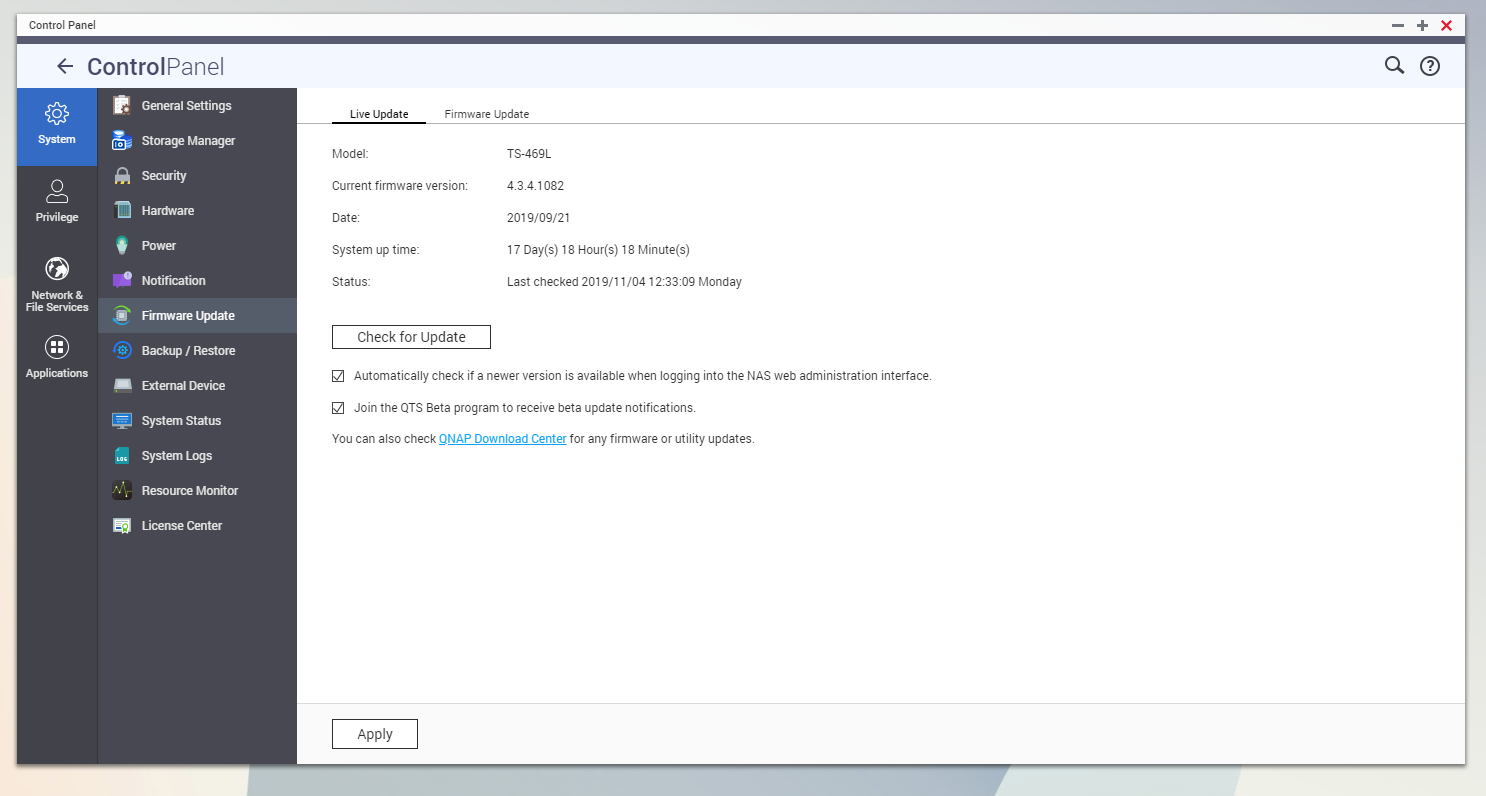The width and height of the screenshot is (1486, 796).
Task: Select Hardware in the sidebar
Action: (x=197, y=210)
